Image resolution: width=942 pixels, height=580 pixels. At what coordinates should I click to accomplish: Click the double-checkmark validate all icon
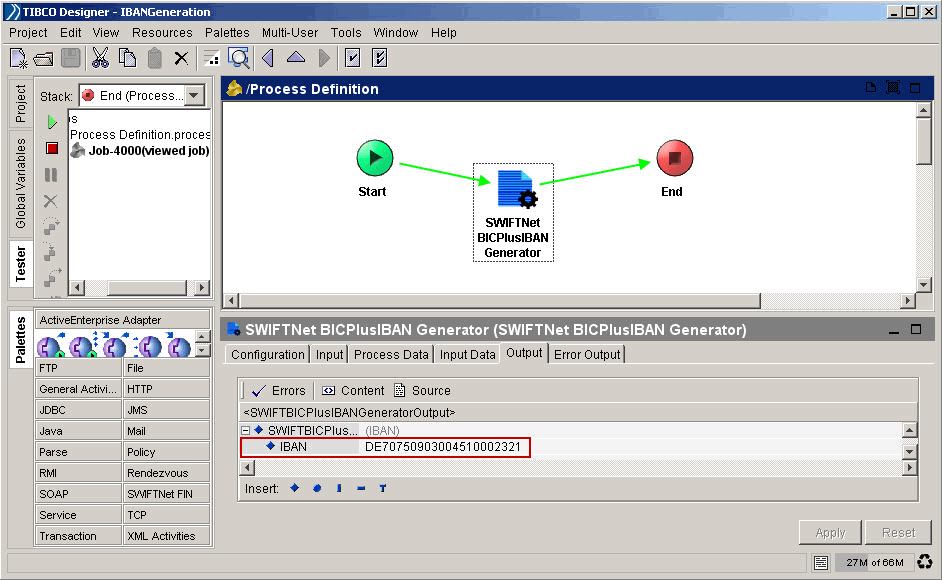tap(380, 58)
